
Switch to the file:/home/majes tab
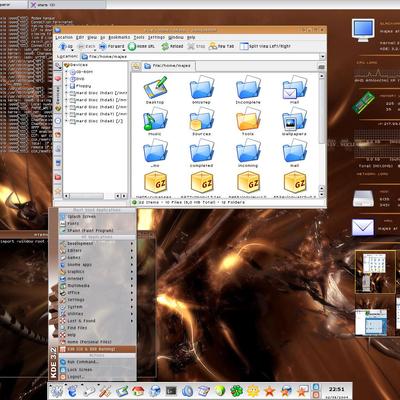click(168, 66)
